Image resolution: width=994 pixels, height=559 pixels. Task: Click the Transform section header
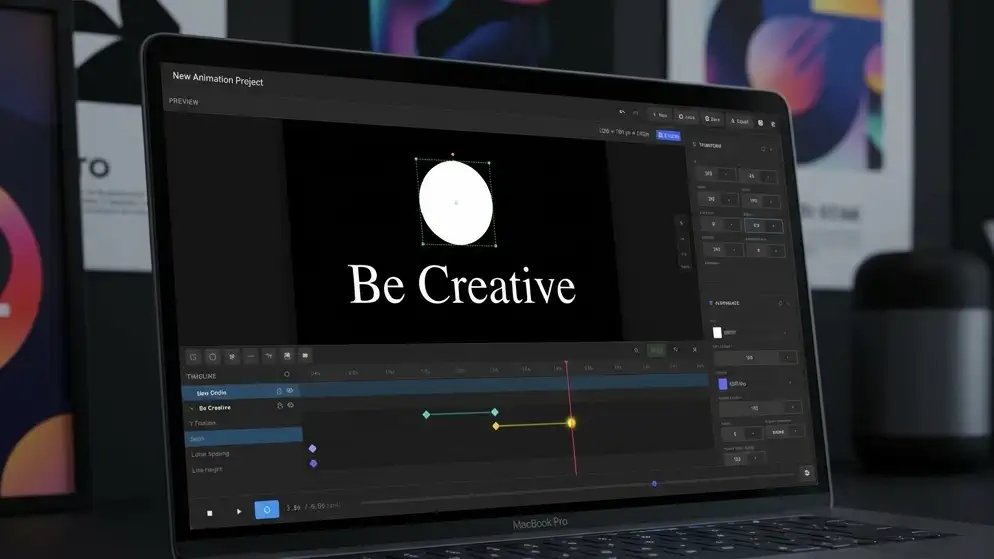[709, 145]
